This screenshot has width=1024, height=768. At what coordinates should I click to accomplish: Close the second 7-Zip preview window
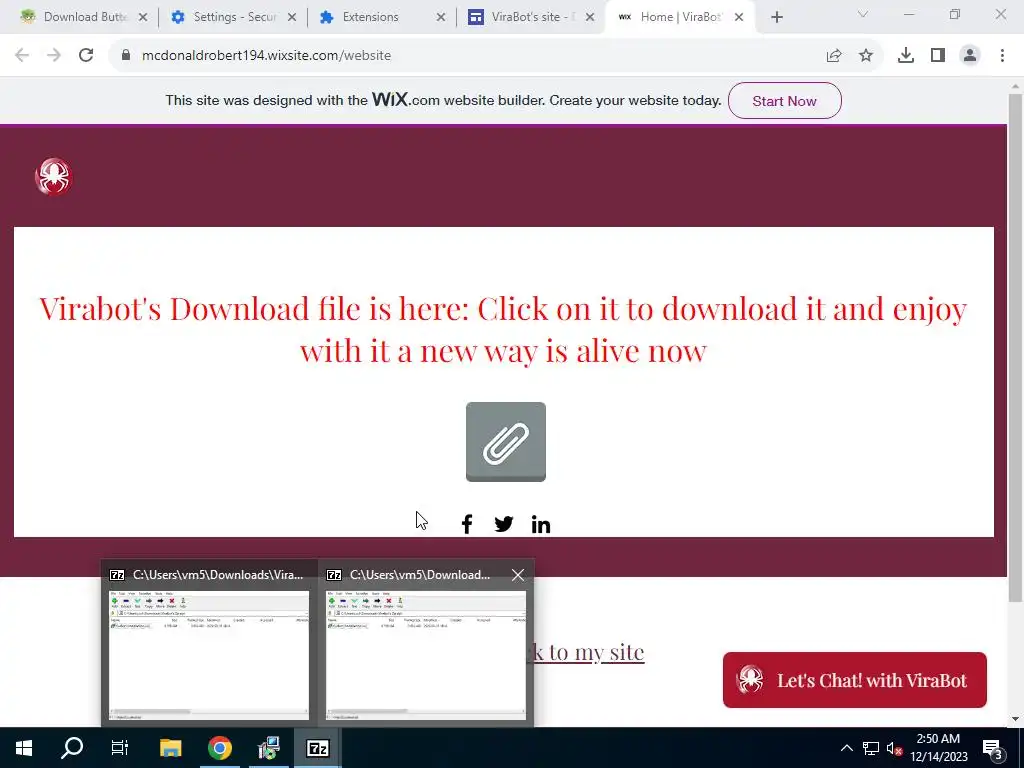point(518,575)
